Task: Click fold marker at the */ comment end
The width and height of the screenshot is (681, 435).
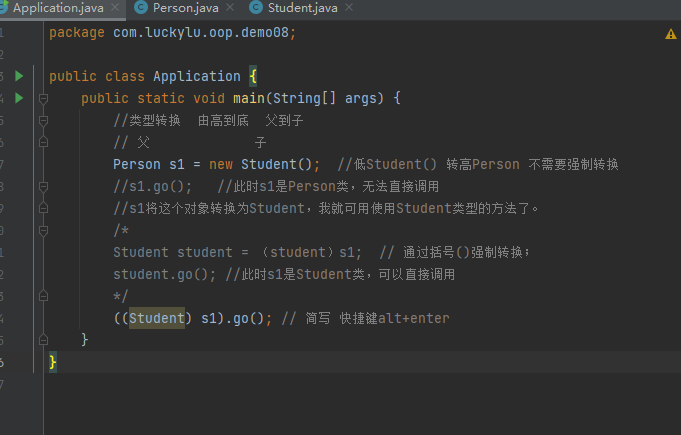Action: pos(43,296)
